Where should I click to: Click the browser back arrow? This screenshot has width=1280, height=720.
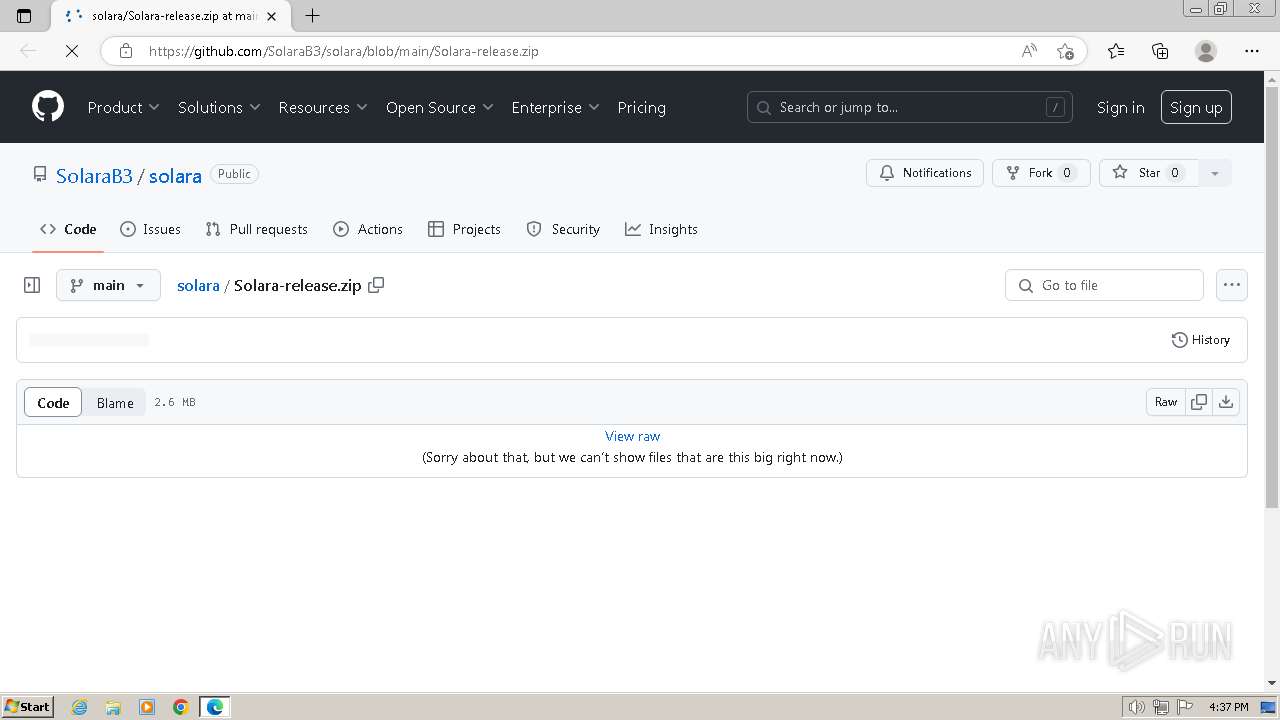(x=28, y=51)
